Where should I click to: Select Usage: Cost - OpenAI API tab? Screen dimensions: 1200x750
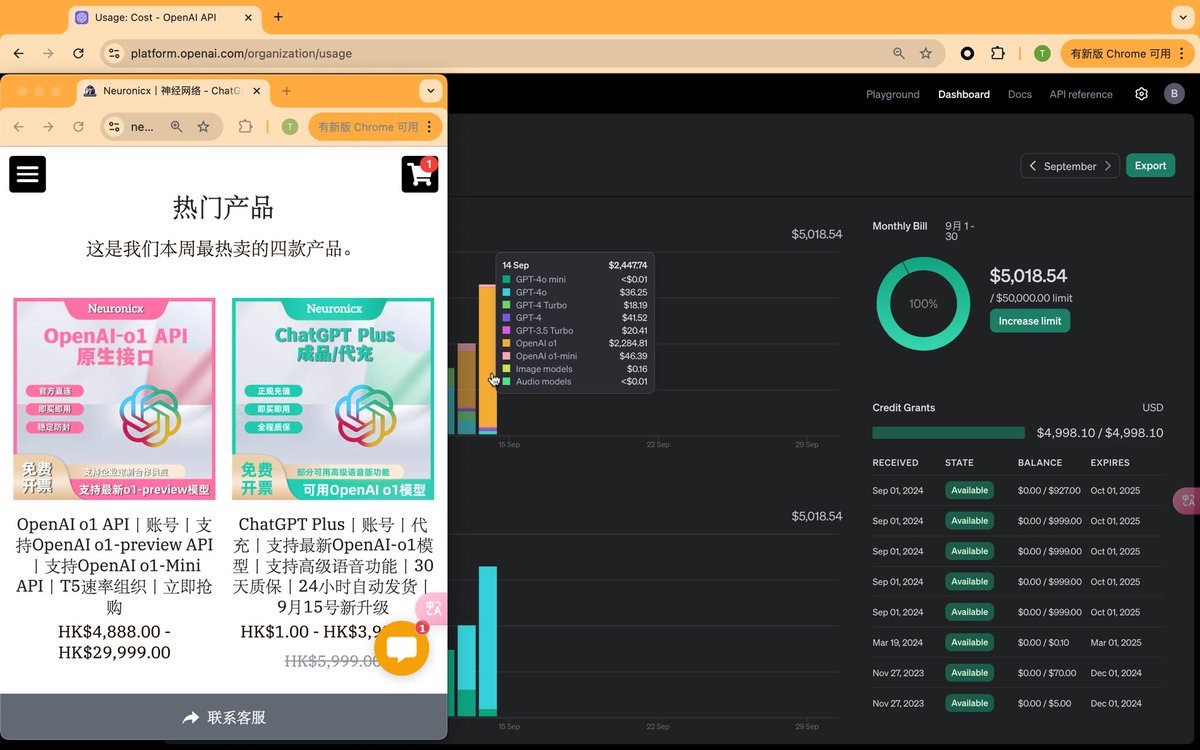[x=163, y=17]
